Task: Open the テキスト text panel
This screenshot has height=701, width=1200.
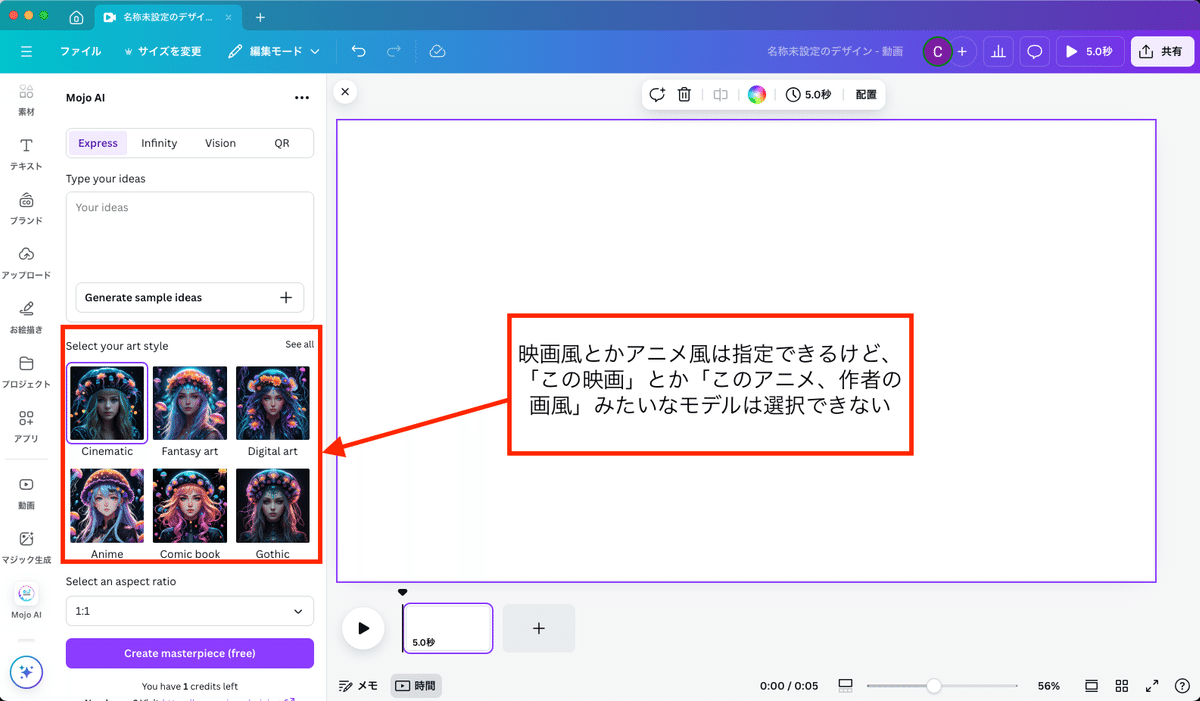Action: tap(26, 154)
